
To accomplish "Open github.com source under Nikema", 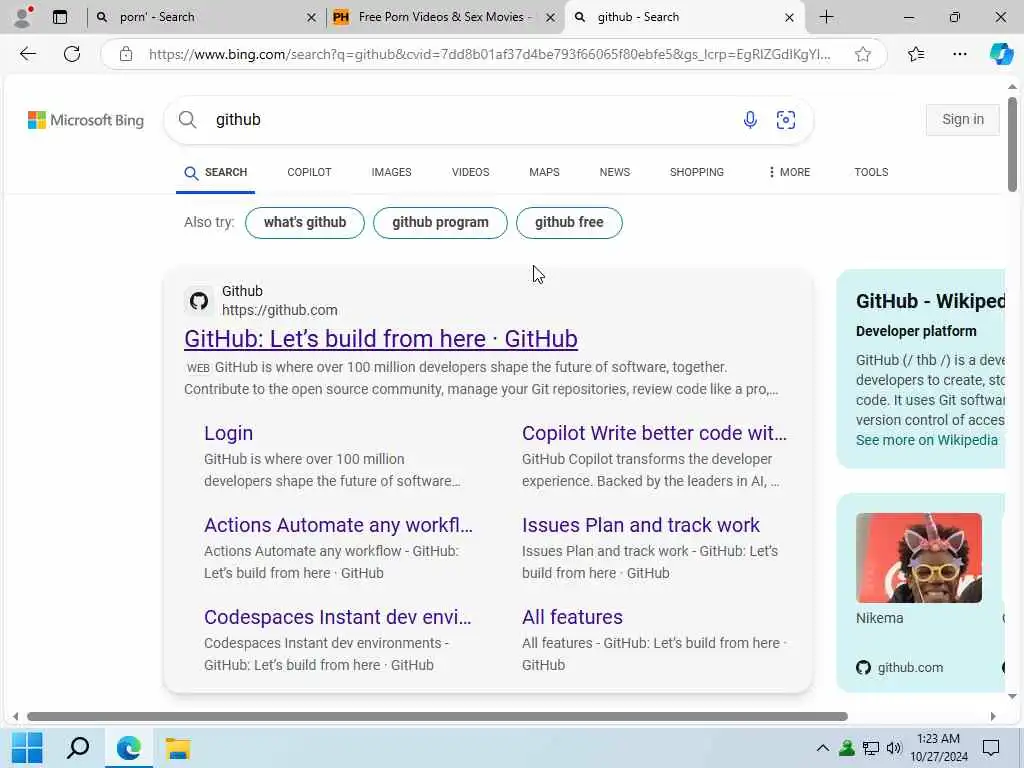I will 900,667.
